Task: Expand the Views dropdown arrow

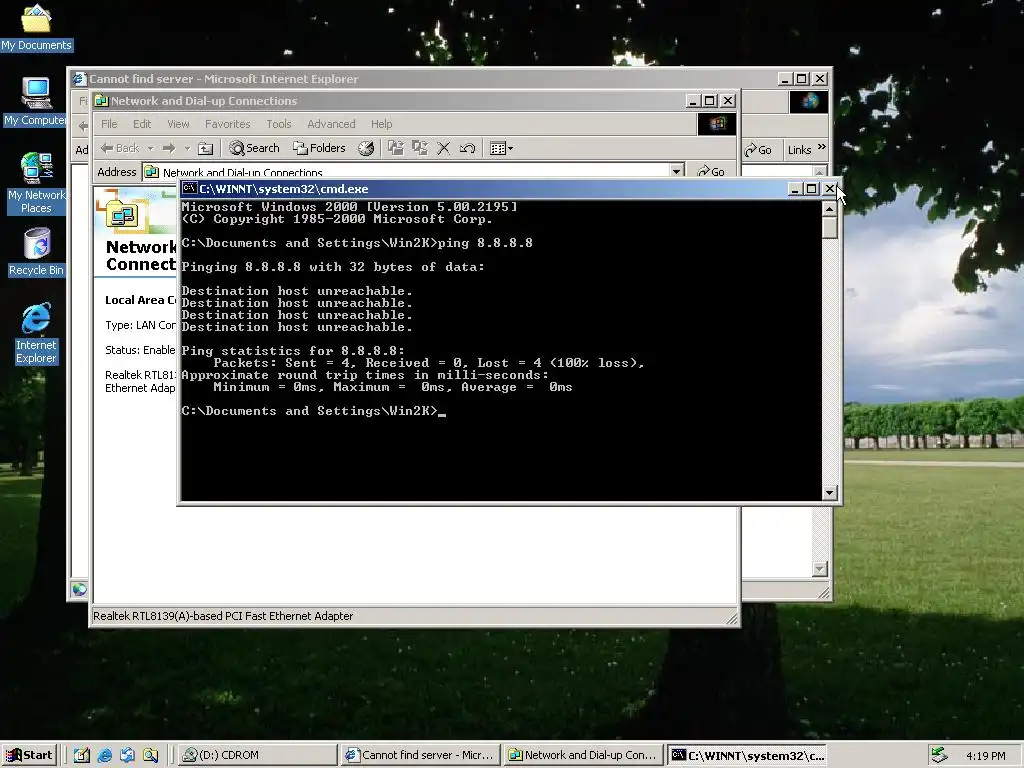Action: pos(511,149)
